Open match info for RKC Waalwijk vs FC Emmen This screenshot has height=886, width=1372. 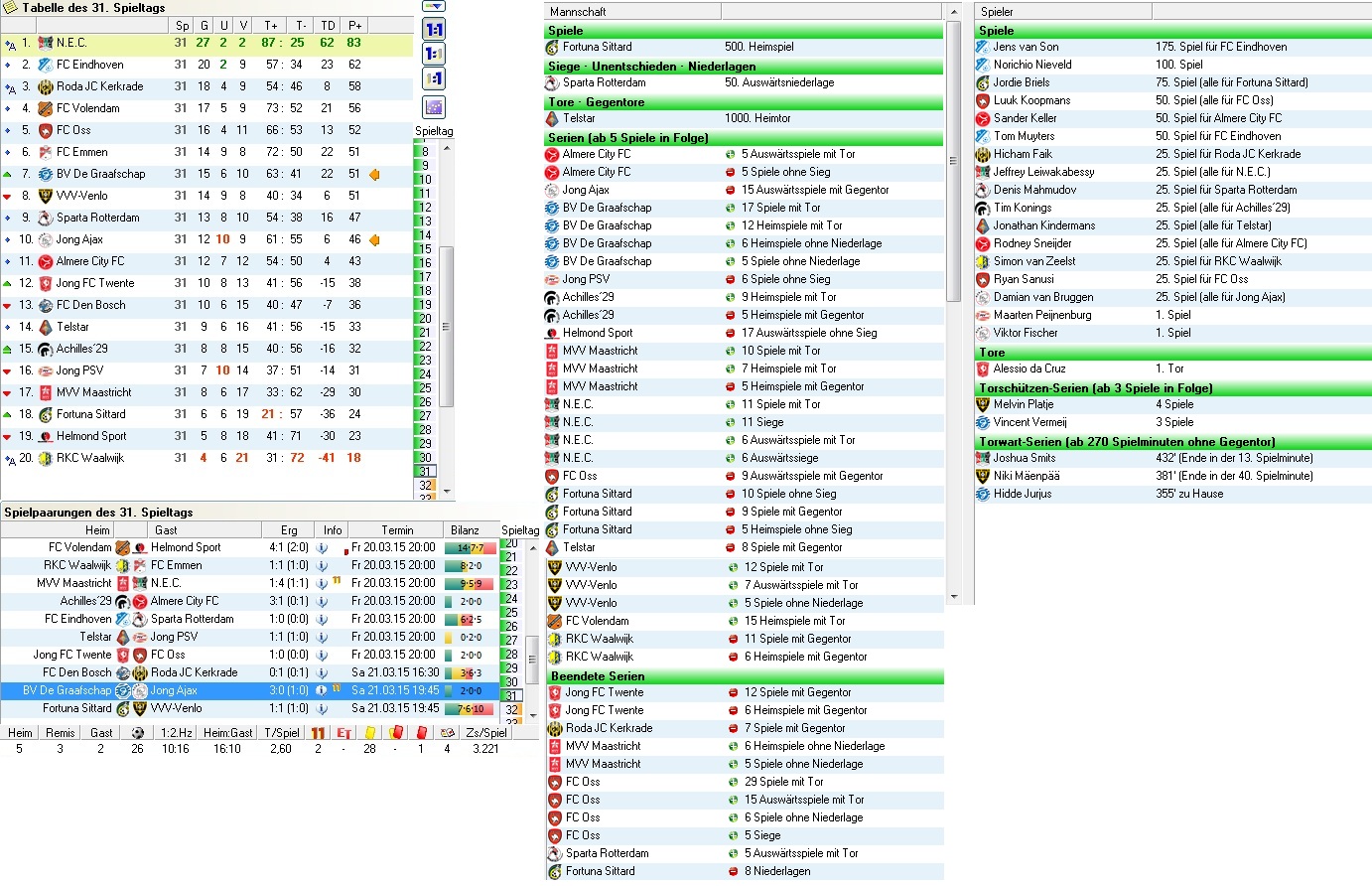[x=322, y=565]
